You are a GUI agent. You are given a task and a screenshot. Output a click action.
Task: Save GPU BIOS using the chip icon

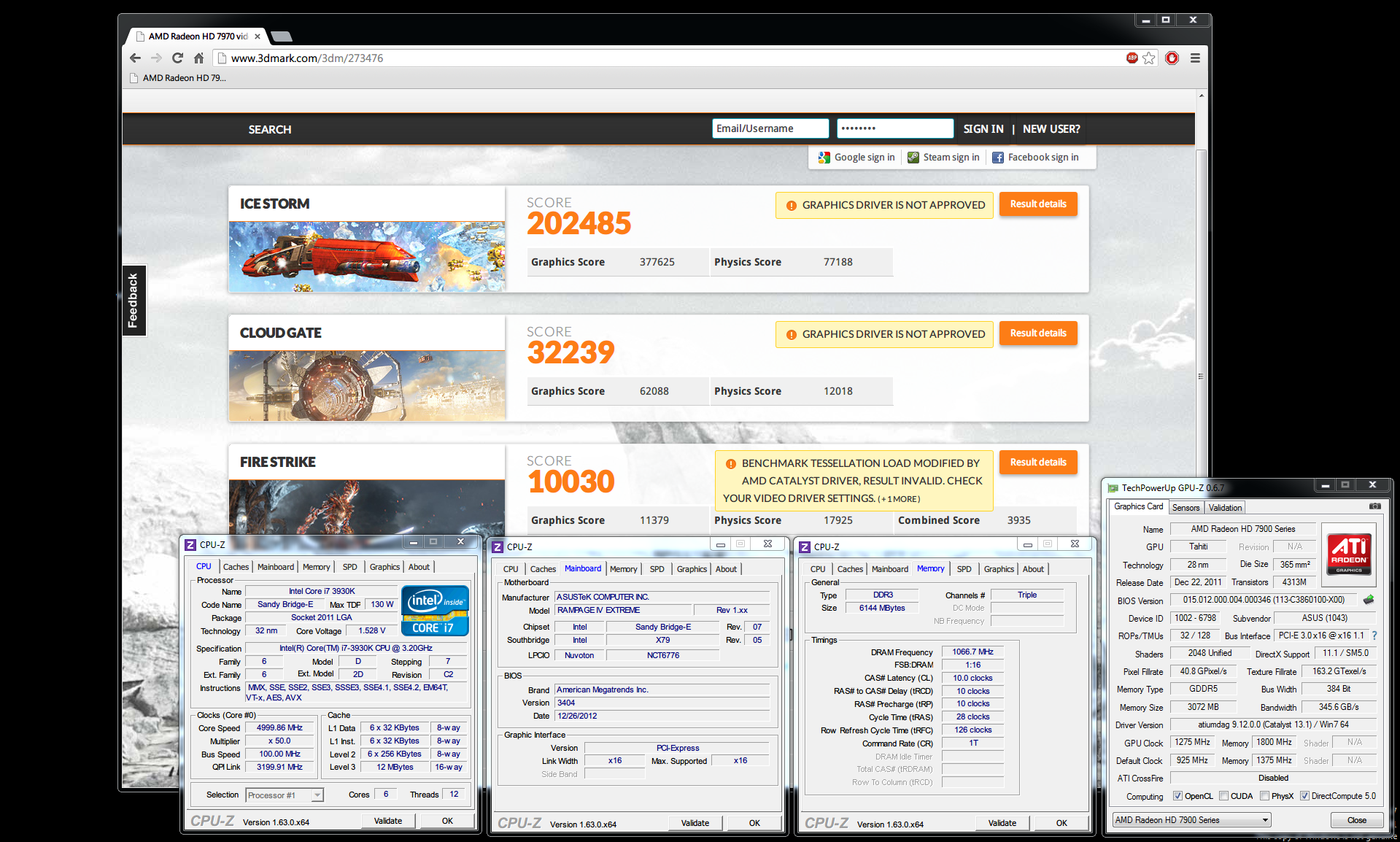pos(1369,600)
